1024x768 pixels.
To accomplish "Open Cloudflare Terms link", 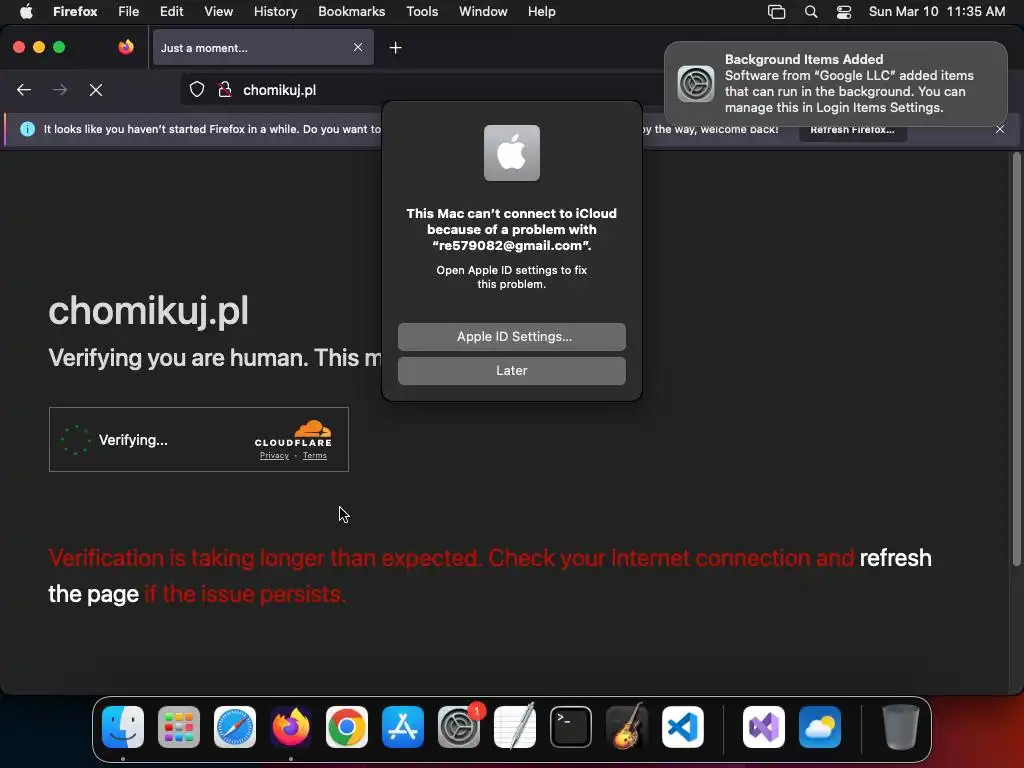I will coord(315,455).
